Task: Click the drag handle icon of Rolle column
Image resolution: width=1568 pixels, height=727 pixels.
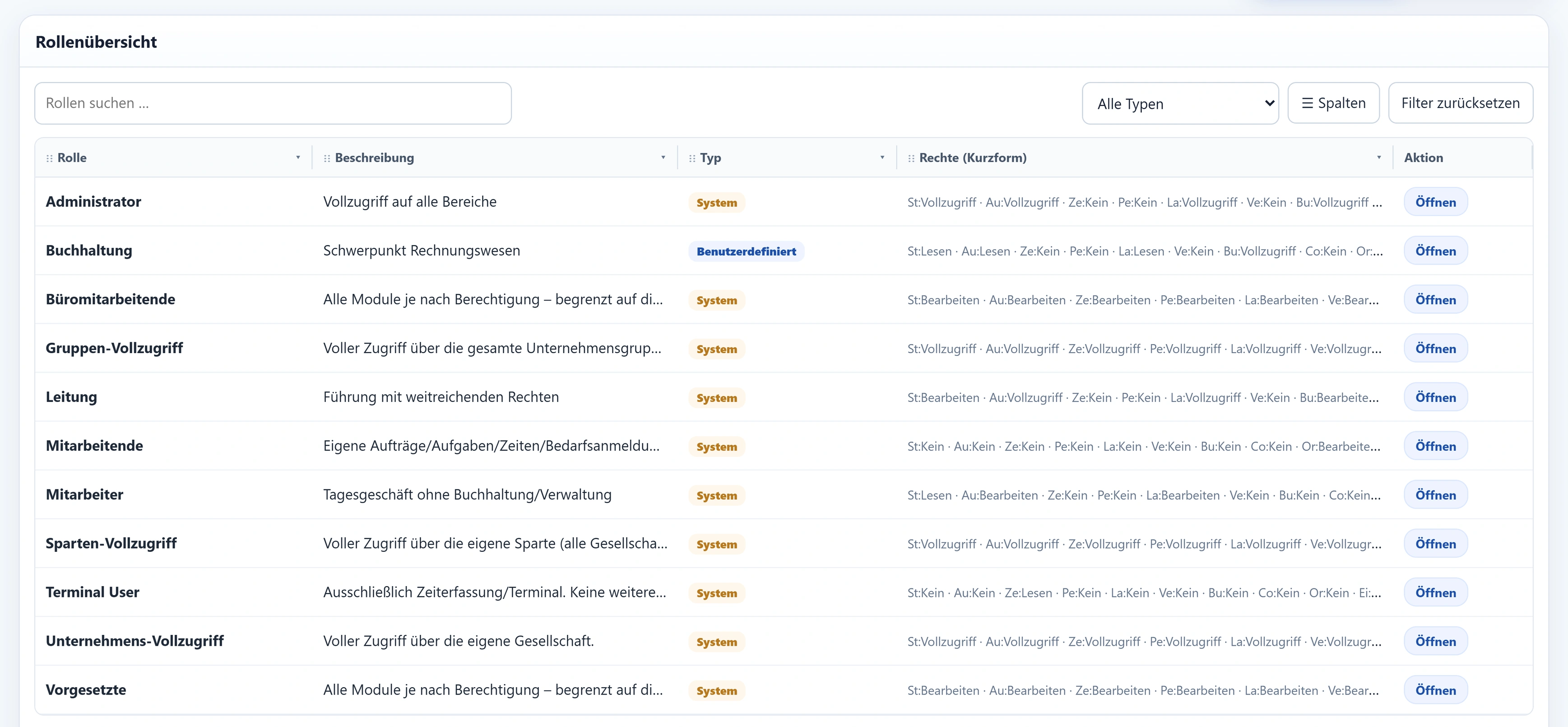Action: pos(49,158)
